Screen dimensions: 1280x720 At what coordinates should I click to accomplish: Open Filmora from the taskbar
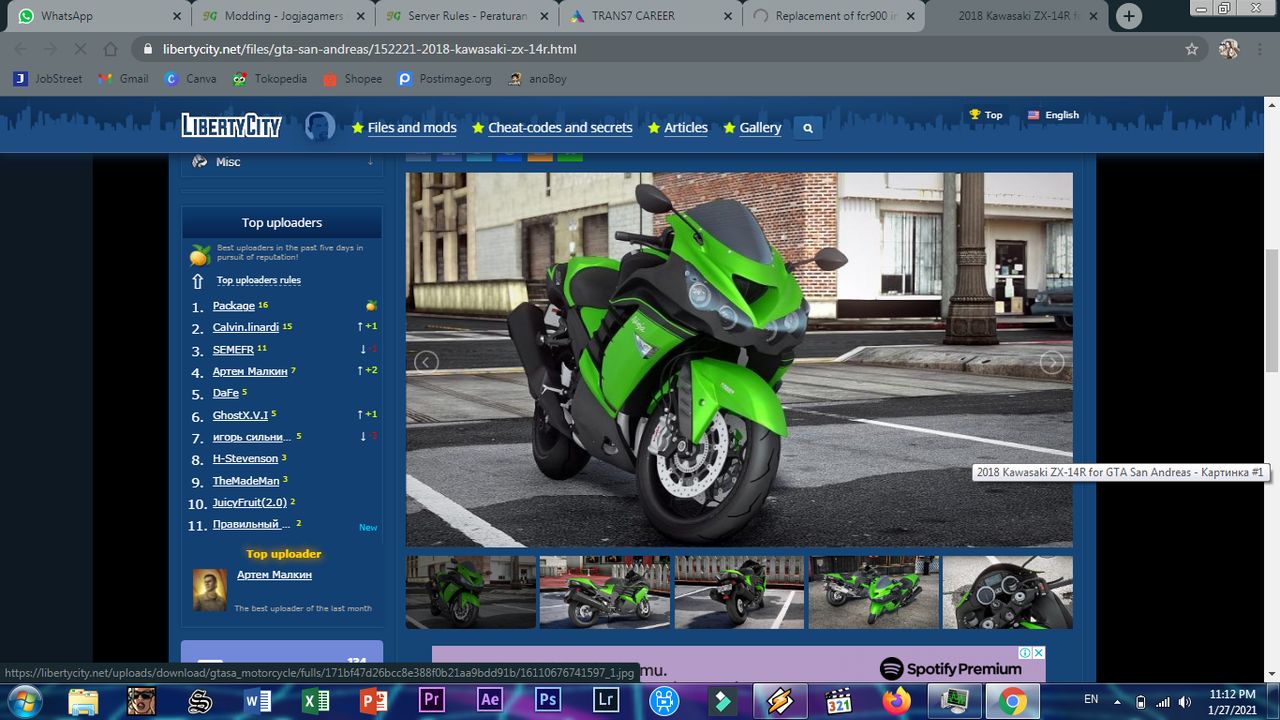click(x=722, y=700)
